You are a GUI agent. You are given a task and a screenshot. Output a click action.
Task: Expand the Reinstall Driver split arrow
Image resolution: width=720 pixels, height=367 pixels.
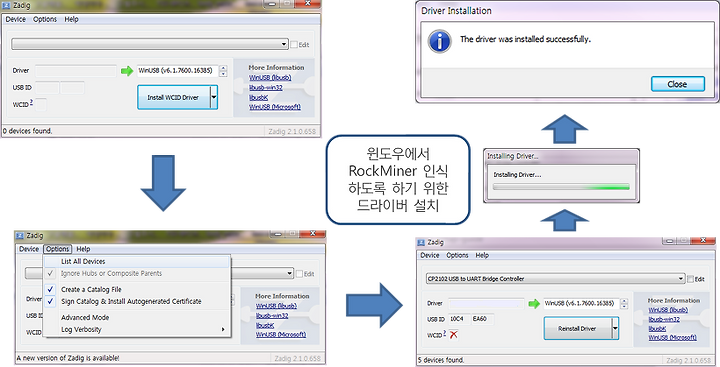pos(615,328)
